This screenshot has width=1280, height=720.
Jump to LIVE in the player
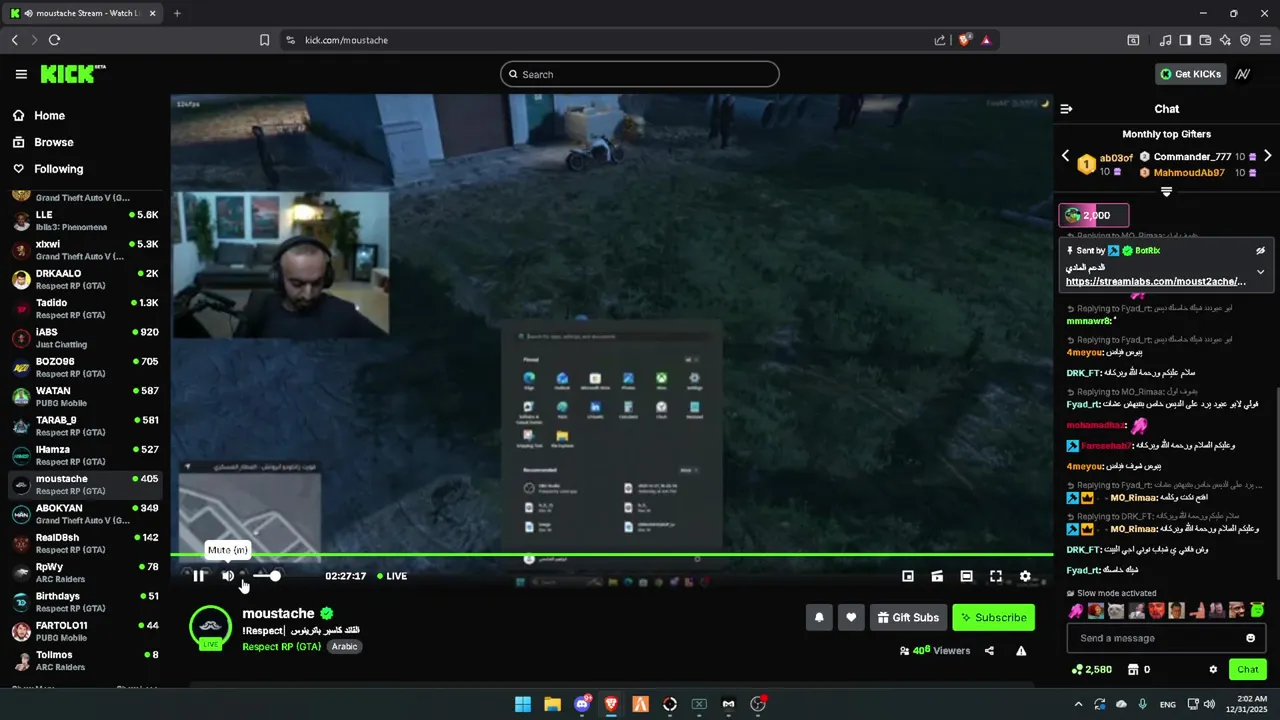click(x=392, y=576)
